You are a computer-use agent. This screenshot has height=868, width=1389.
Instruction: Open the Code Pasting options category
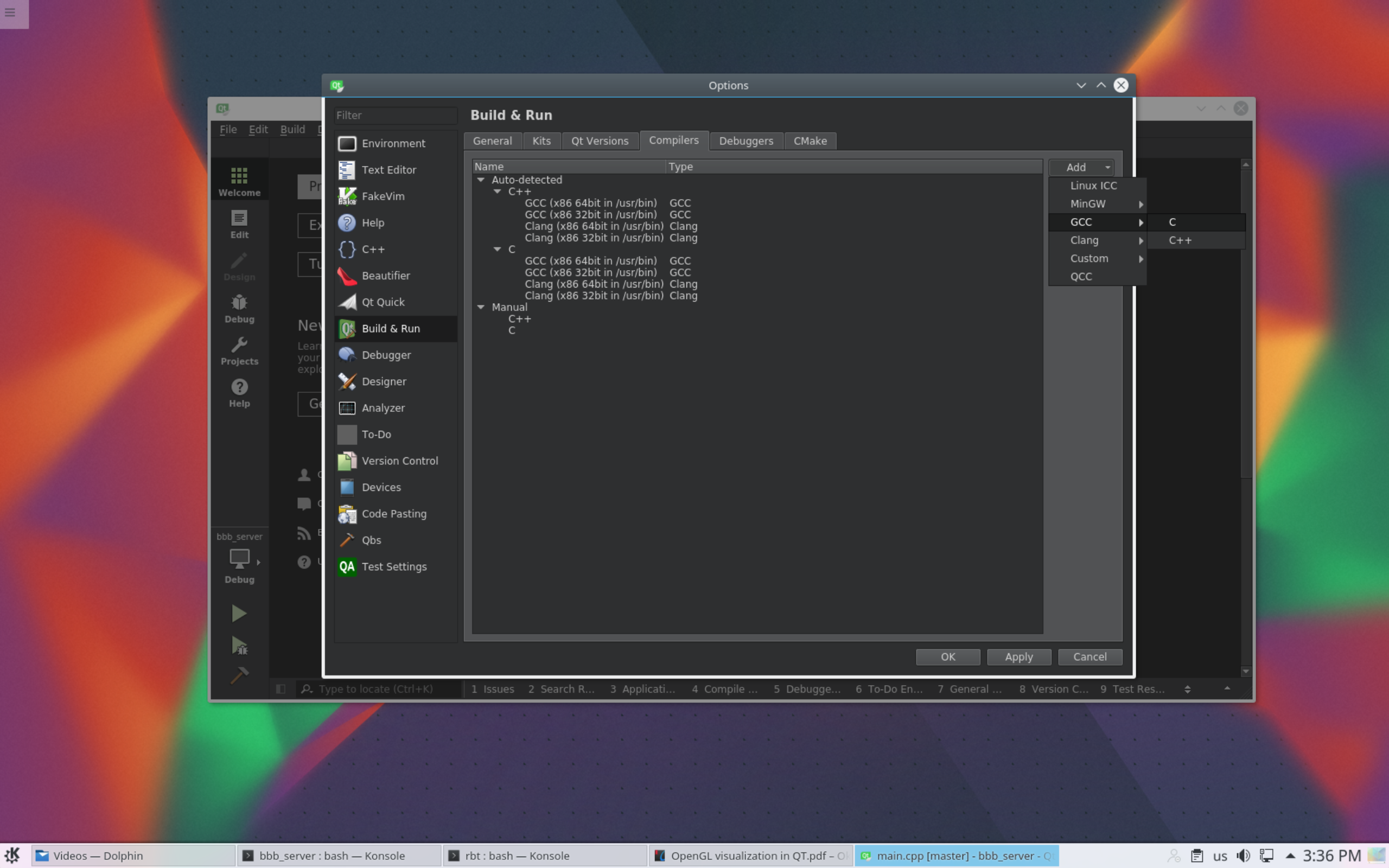[396, 514]
